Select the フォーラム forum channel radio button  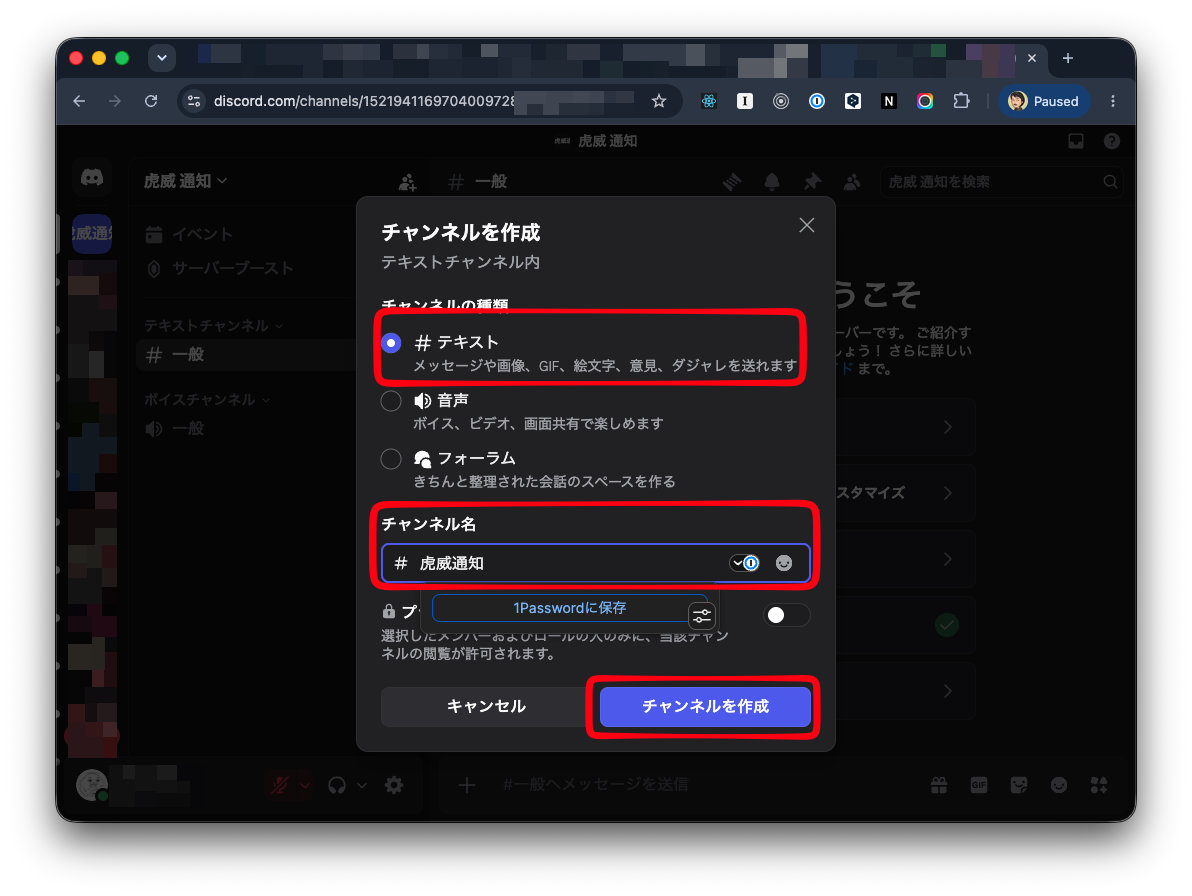391,459
